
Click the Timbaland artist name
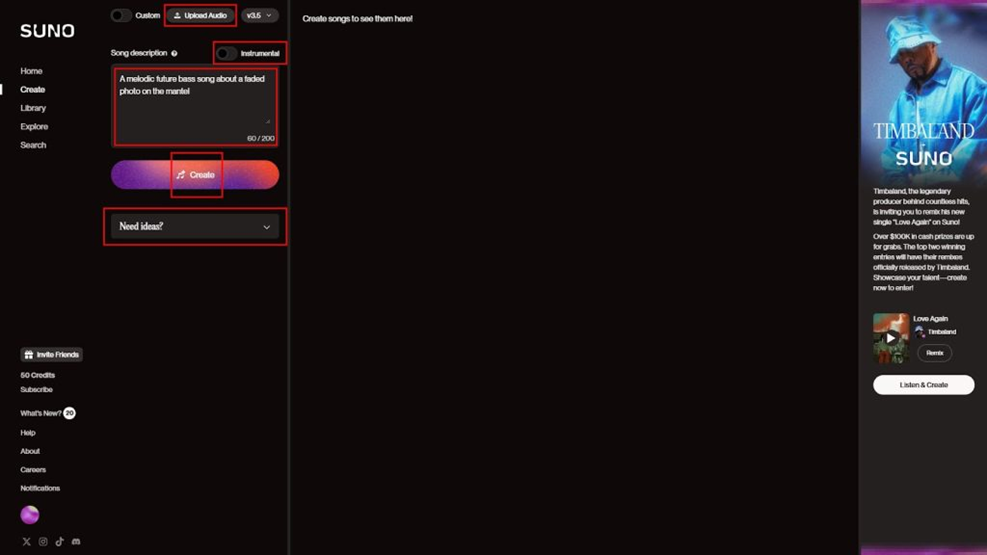[x=942, y=332]
